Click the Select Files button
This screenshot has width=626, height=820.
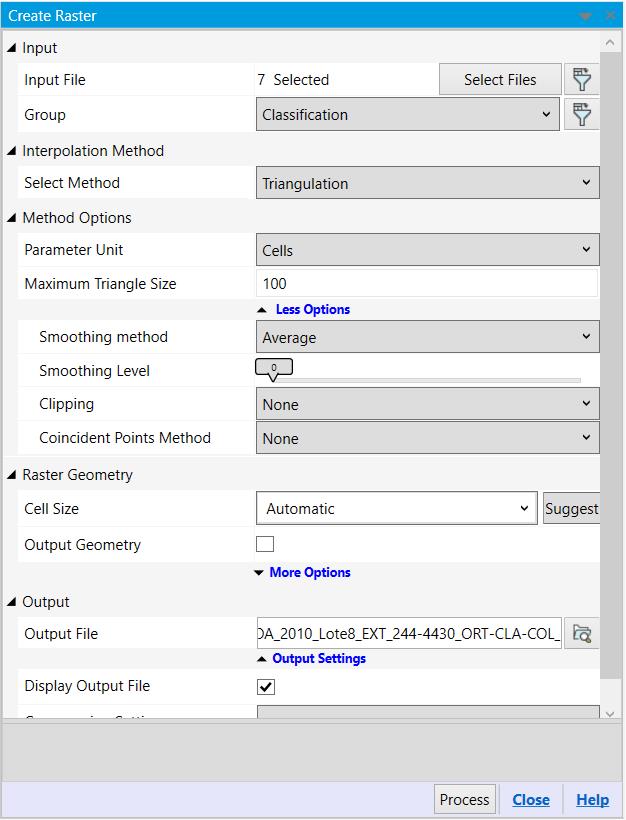(x=500, y=80)
